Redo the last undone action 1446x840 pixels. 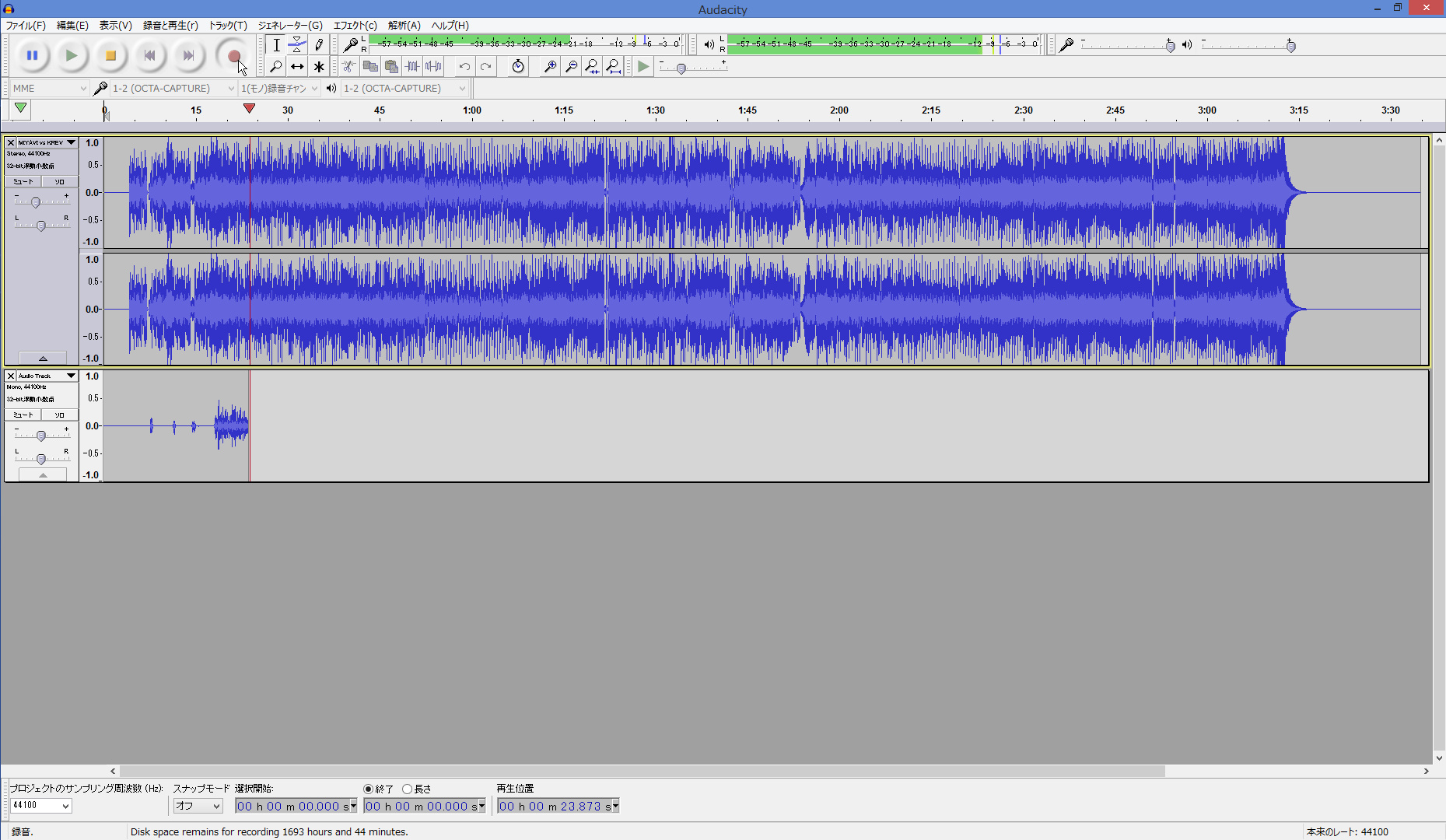485,67
